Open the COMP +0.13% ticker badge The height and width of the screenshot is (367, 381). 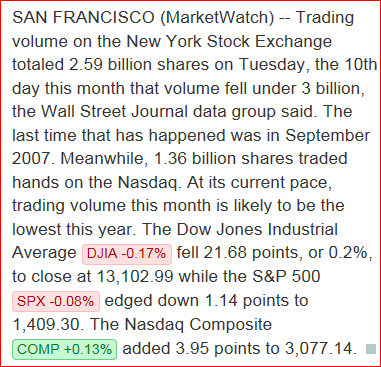[x=65, y=349]
